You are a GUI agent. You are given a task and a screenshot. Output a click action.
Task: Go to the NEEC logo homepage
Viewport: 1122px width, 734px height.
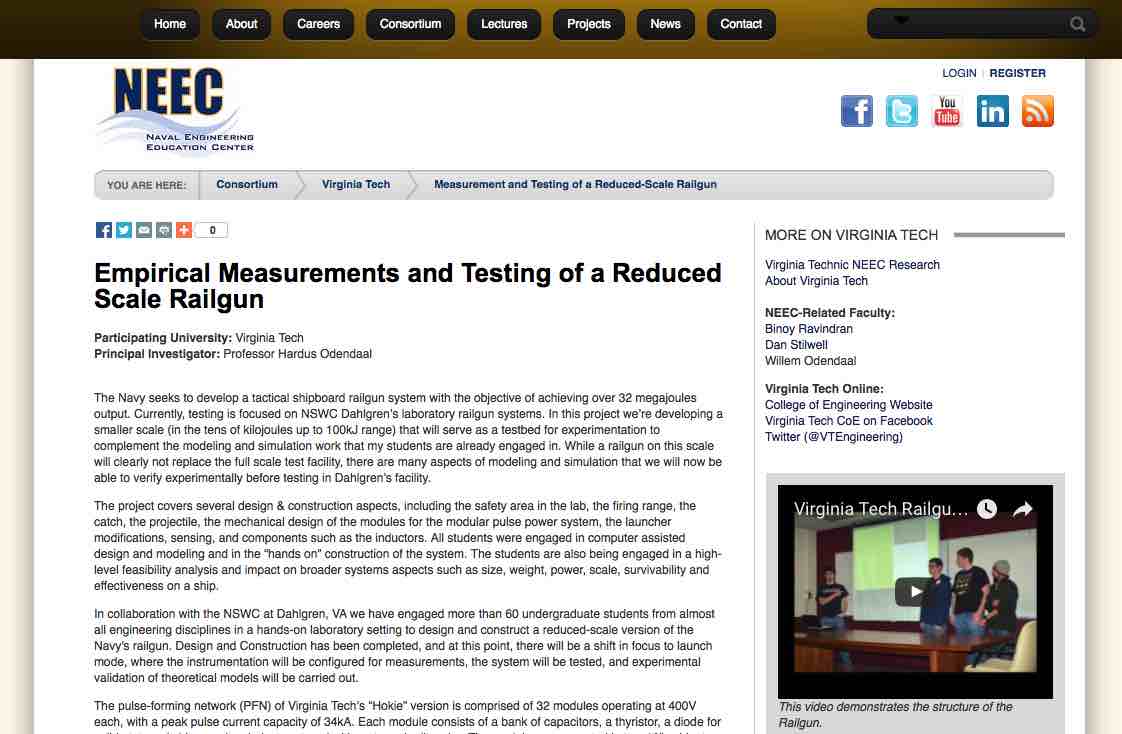[x=175, y=111]
